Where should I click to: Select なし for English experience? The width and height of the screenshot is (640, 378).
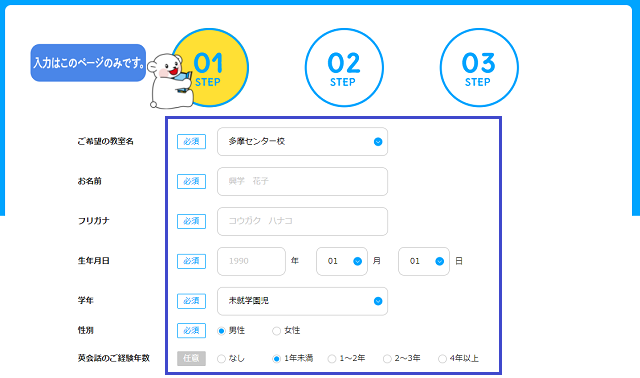click(221, 359)
